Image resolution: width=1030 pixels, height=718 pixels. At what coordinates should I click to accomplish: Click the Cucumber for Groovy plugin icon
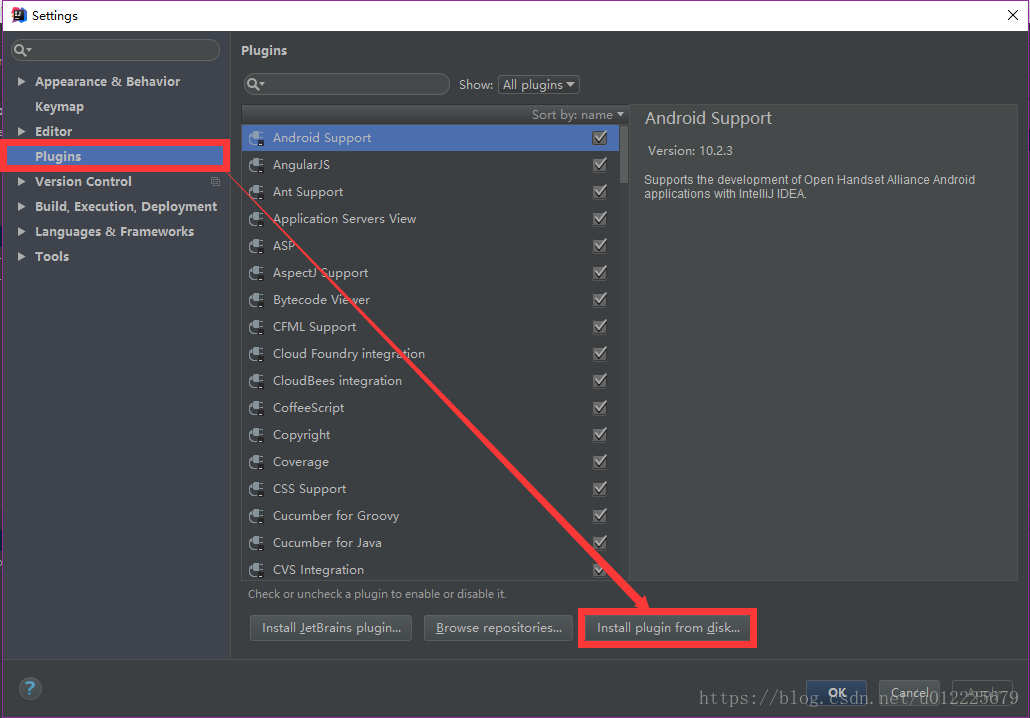coord(257,516)
